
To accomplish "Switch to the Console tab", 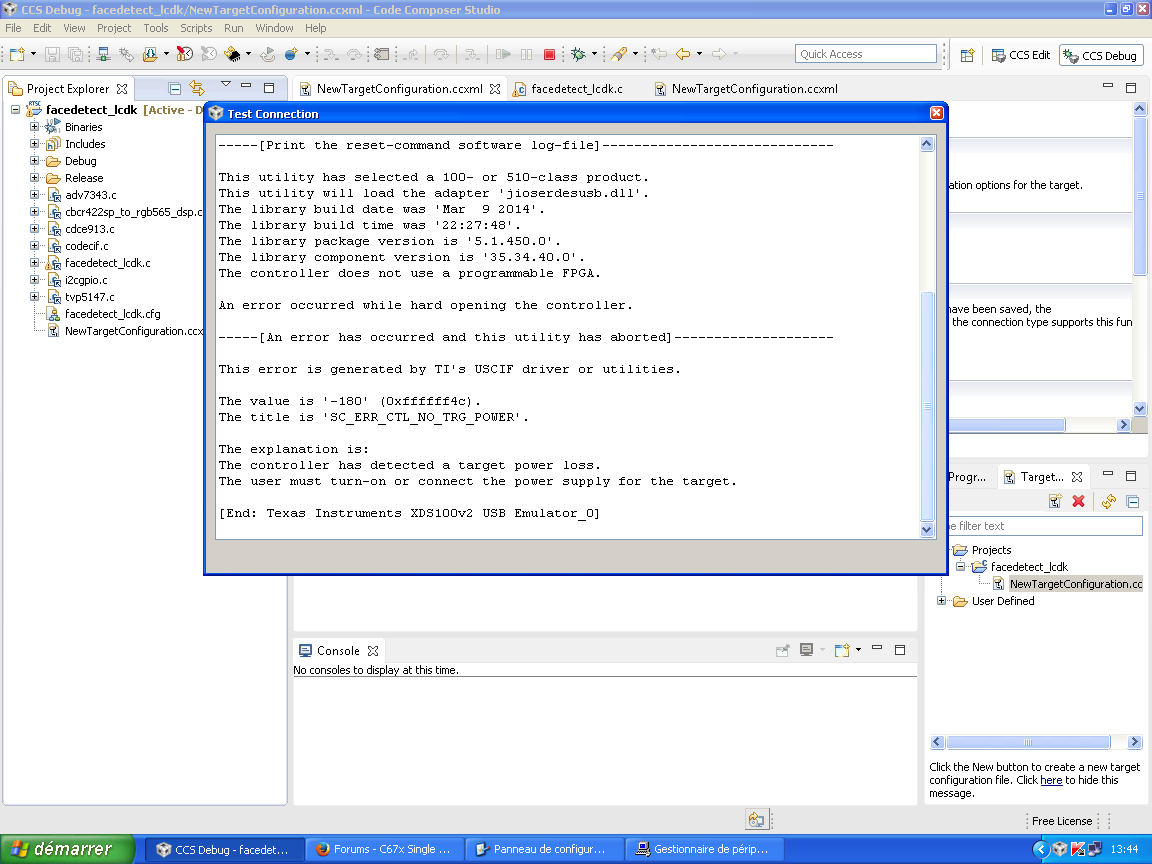I will point(338,651).
